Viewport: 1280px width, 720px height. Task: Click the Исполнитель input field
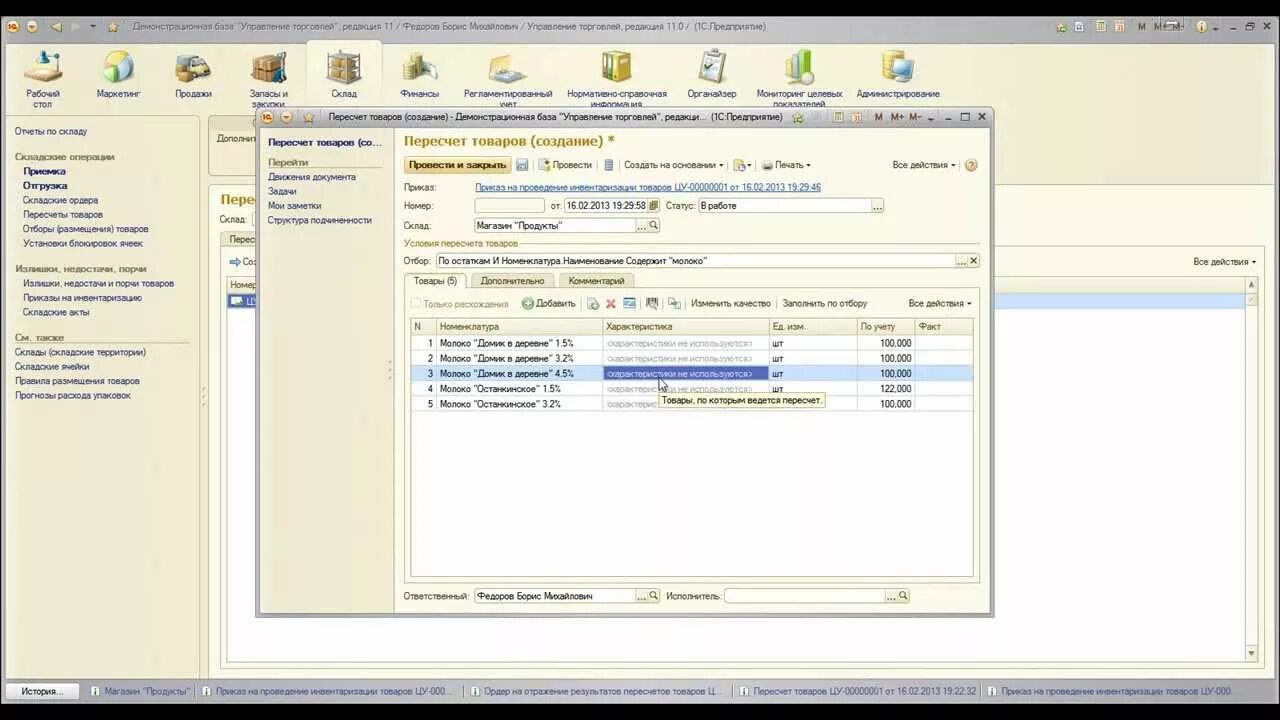(804, 596)
